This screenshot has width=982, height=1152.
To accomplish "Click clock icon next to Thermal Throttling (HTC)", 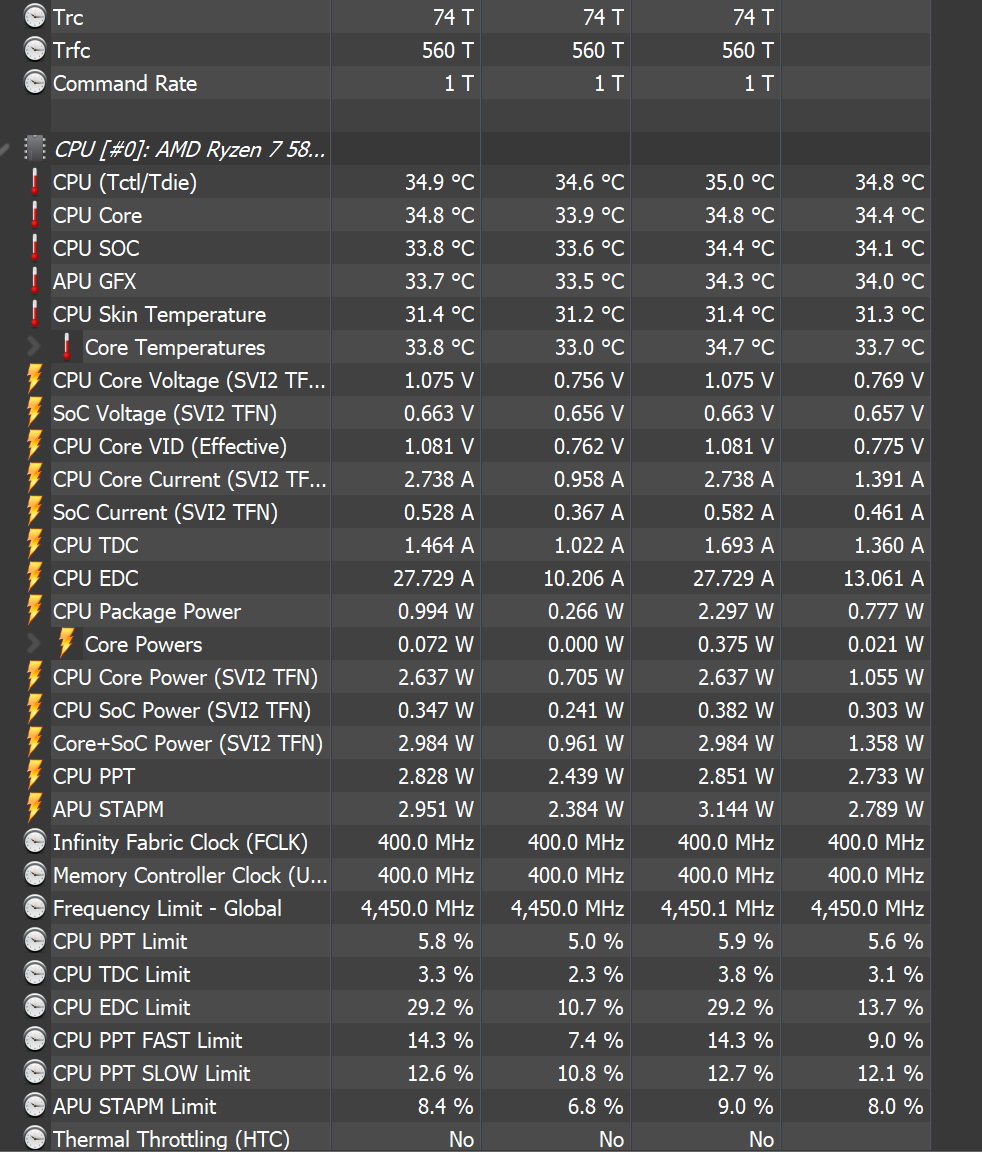I will 35,1138.
